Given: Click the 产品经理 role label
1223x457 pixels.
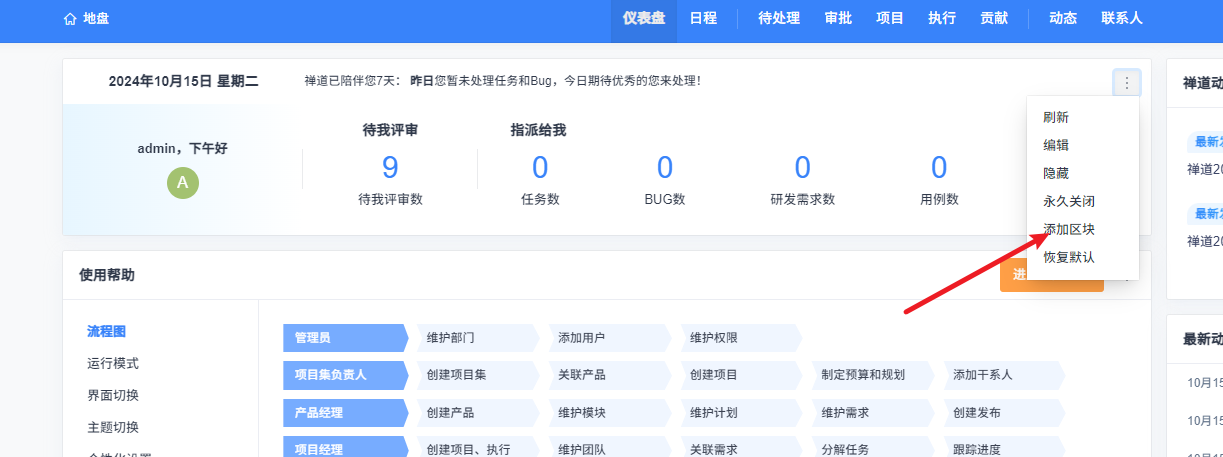Looking at the screenshot, I should click(345, 412).
